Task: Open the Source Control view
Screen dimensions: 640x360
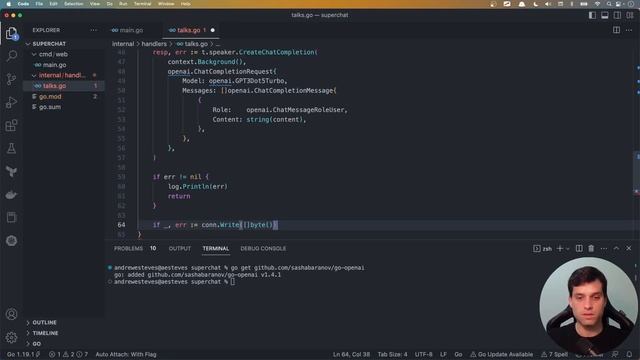Action: [11, 79]
